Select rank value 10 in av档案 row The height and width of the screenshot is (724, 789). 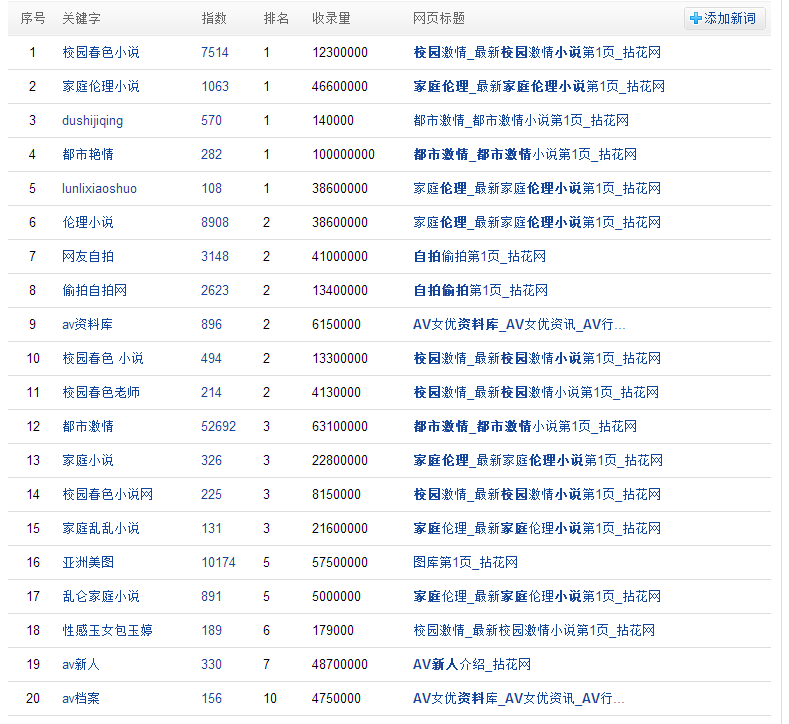point(270,698)
